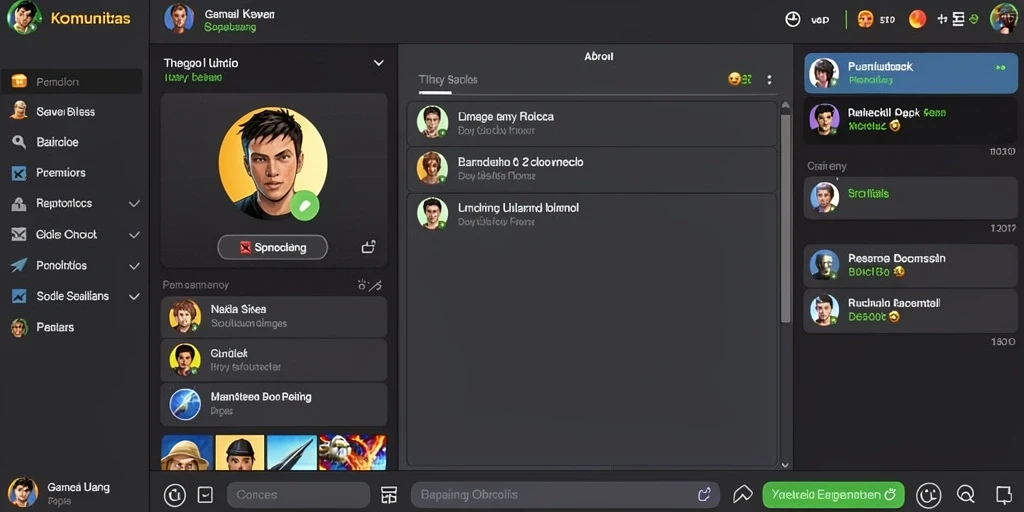1024x512 pixels.
Task: Expand the Sodle Seallians section chevron
Action: click(x=134, y=296)
